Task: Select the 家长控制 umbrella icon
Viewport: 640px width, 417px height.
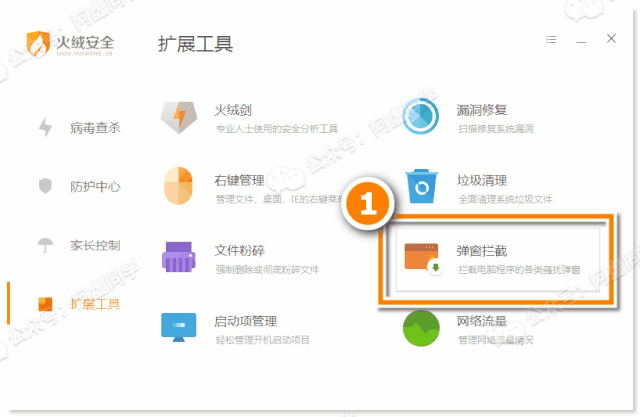Action: coord(45,245)
